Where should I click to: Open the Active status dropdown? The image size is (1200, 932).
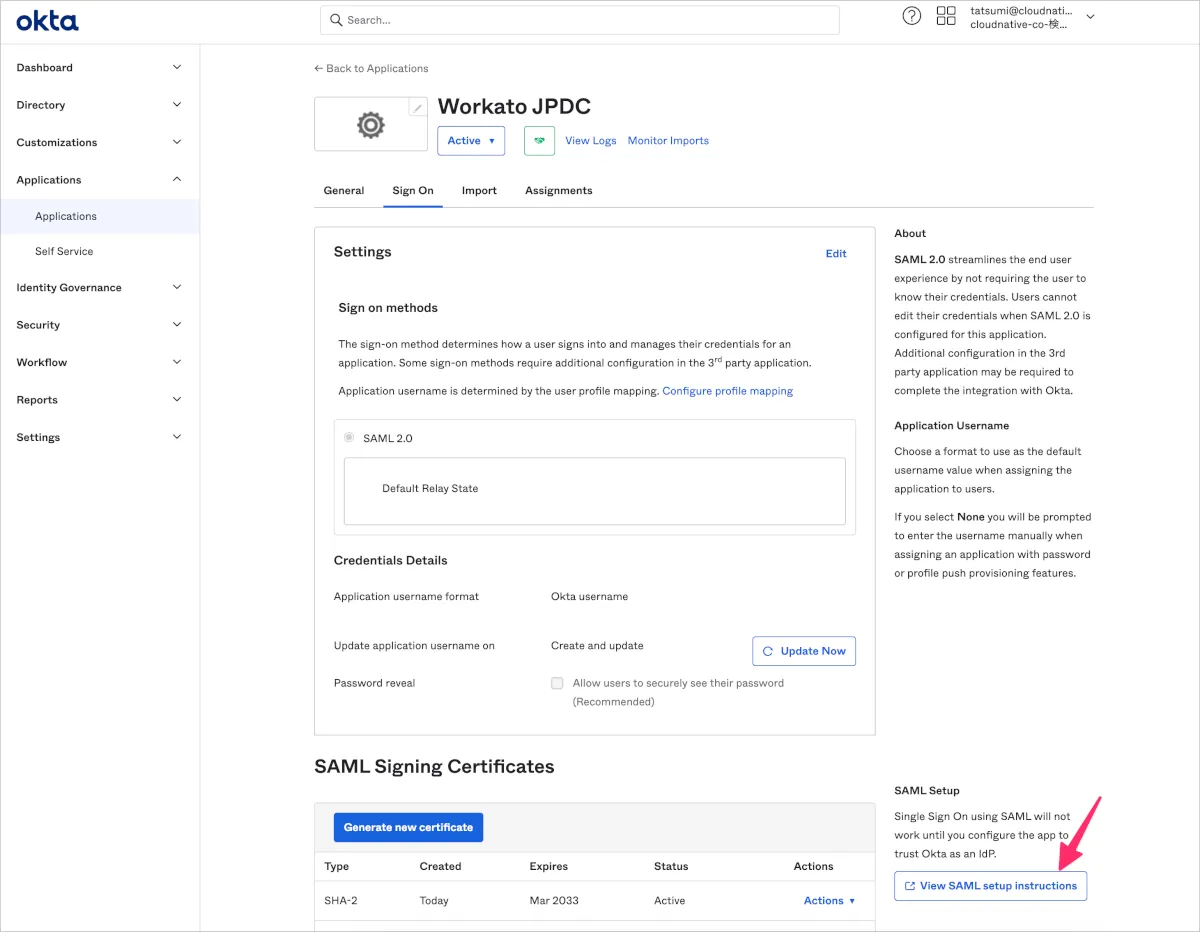coord(470,141)
